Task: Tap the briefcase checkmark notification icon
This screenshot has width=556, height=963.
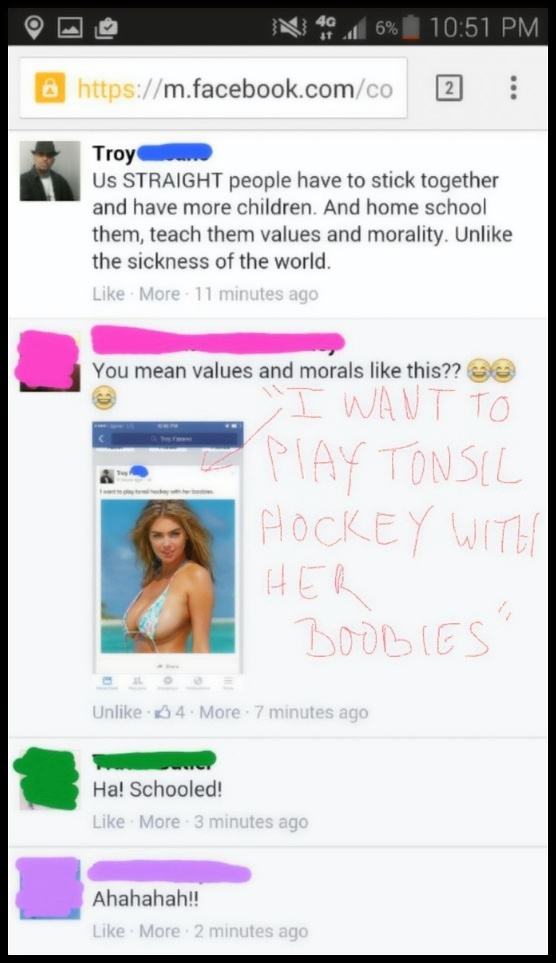Action: point(105,28)
